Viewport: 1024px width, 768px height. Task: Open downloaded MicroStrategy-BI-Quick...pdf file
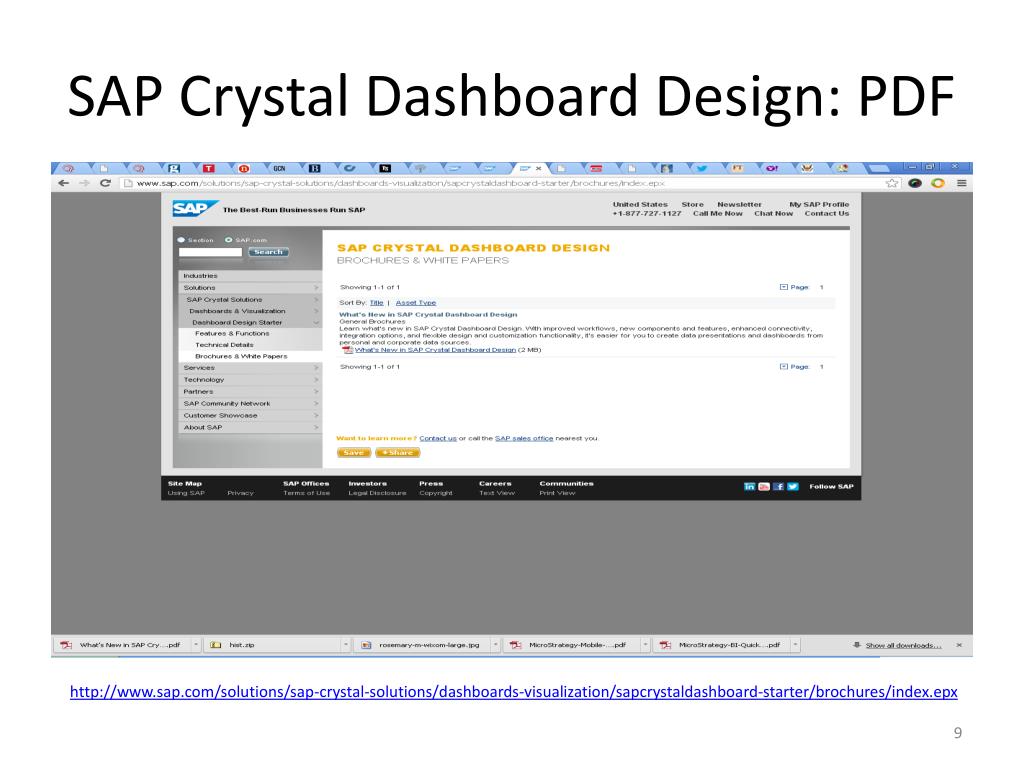[722, 645]
